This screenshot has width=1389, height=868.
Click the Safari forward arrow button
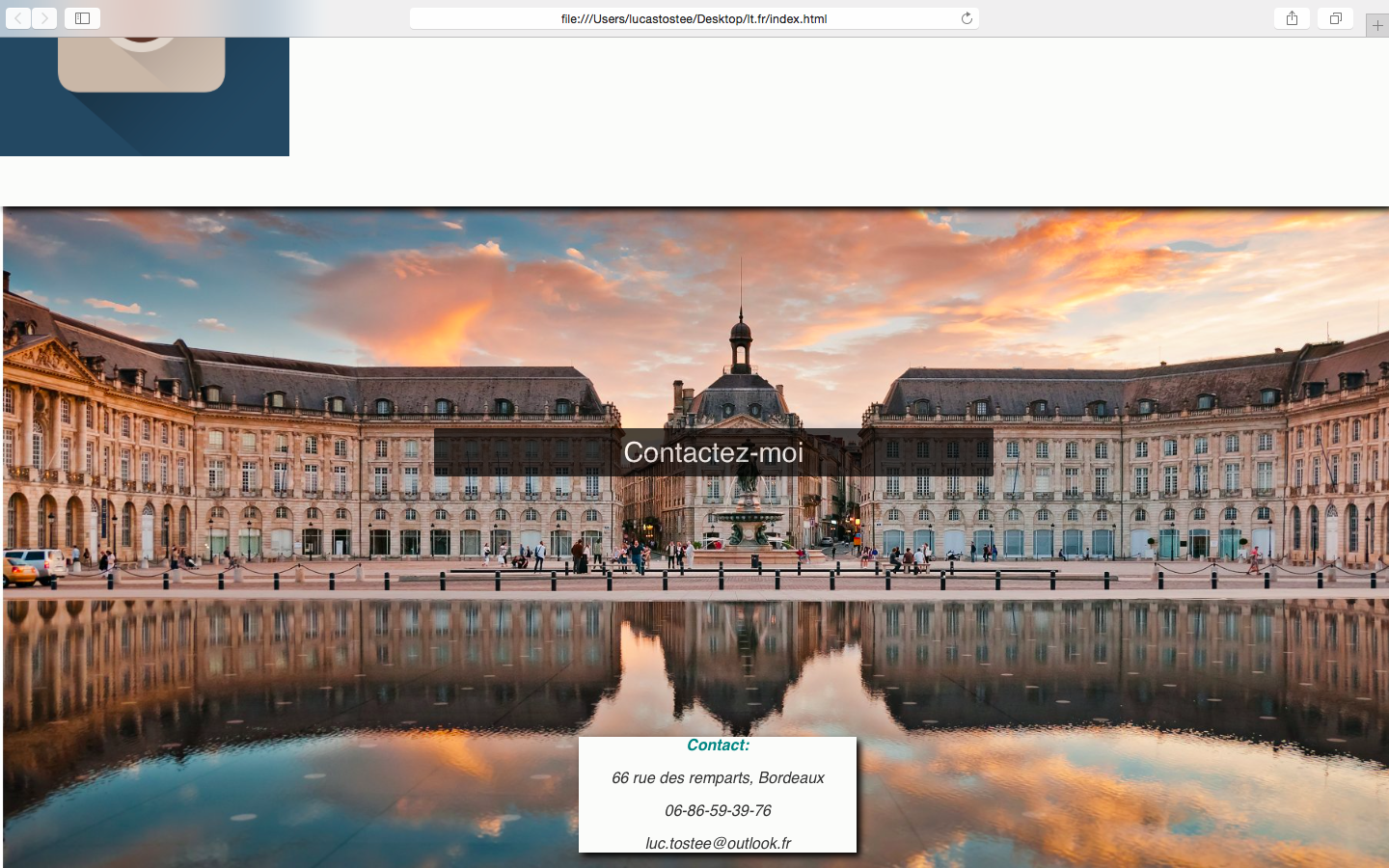[44, 18]
